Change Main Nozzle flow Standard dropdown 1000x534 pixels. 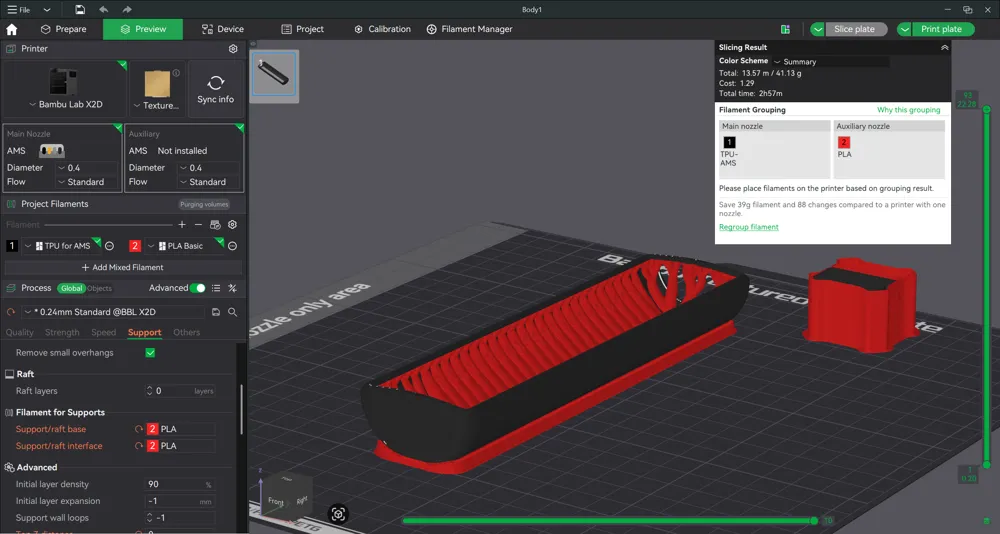click(x=87, y=182)
